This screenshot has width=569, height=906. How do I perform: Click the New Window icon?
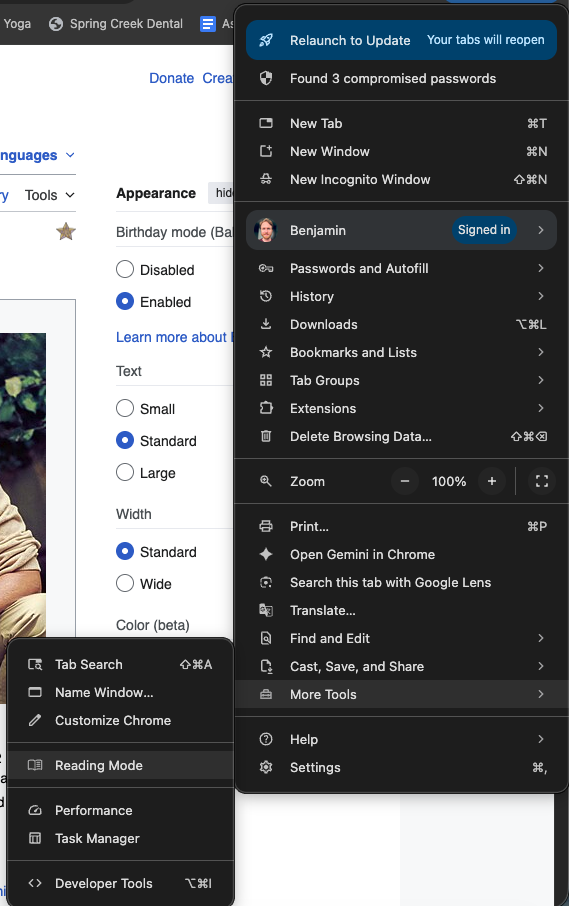(x=266, y=151)
